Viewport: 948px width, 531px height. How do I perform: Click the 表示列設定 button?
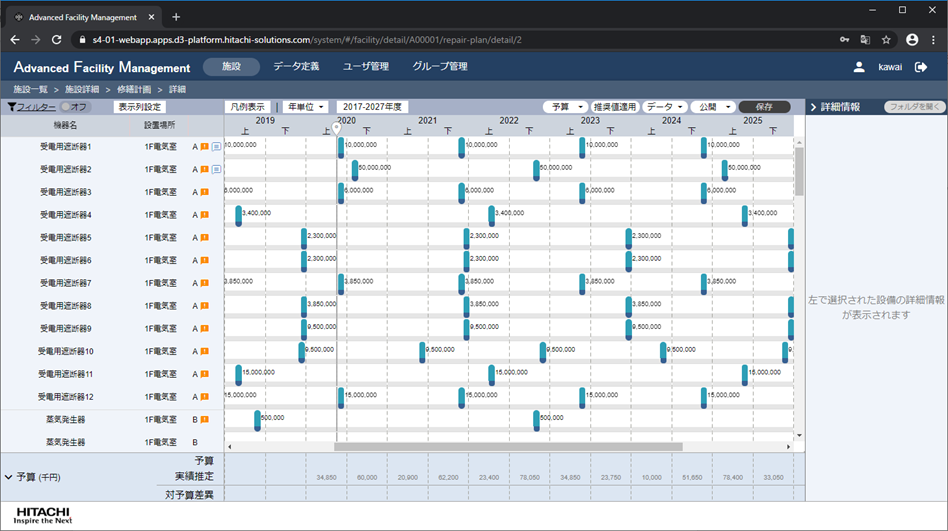(x=139, y=107)
